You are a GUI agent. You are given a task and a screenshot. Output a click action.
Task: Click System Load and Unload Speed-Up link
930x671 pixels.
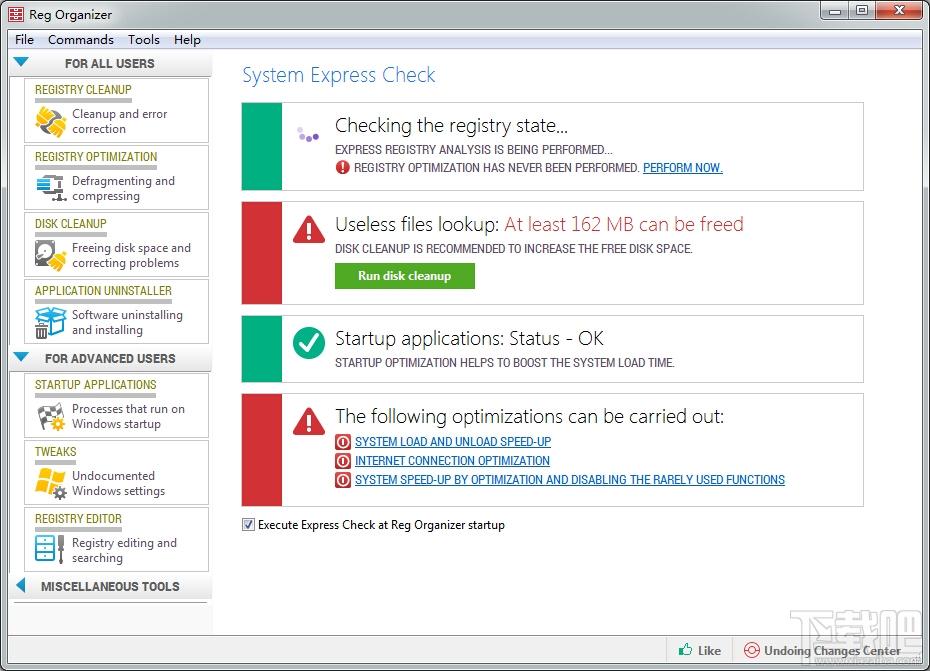point(452,442)
